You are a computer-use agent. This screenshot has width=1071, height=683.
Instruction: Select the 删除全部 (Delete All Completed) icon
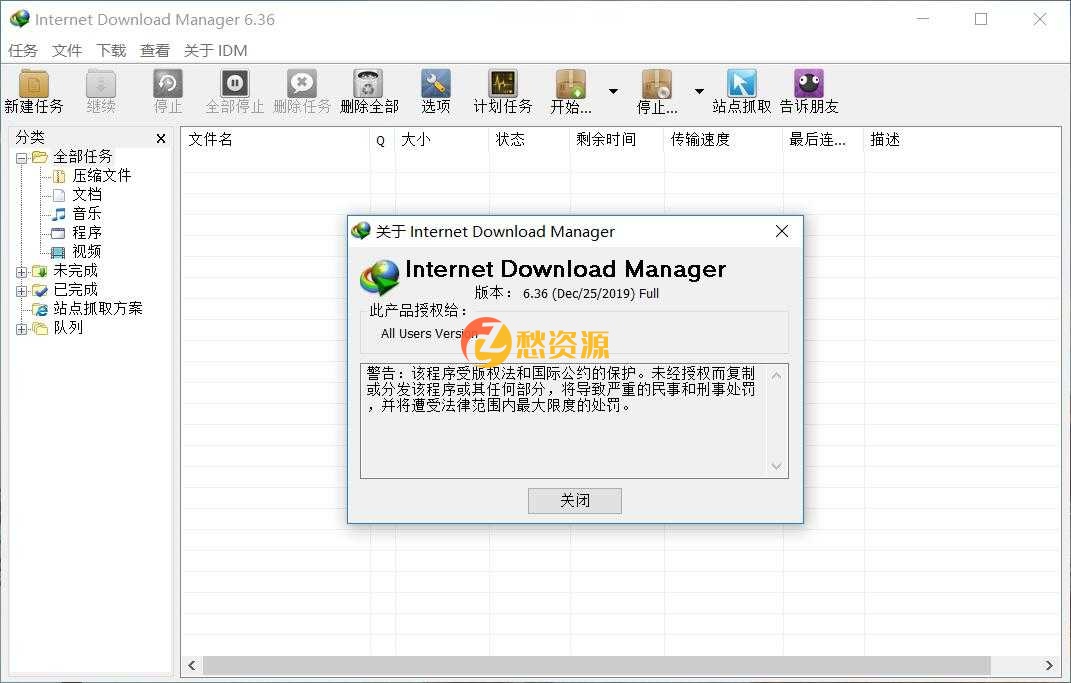(x=368, y=90)
